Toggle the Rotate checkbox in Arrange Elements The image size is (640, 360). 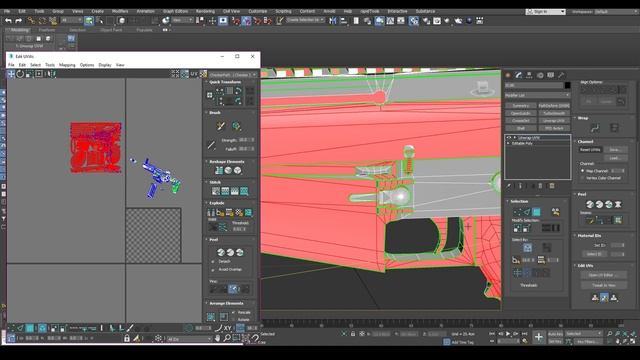pos(234,320)
